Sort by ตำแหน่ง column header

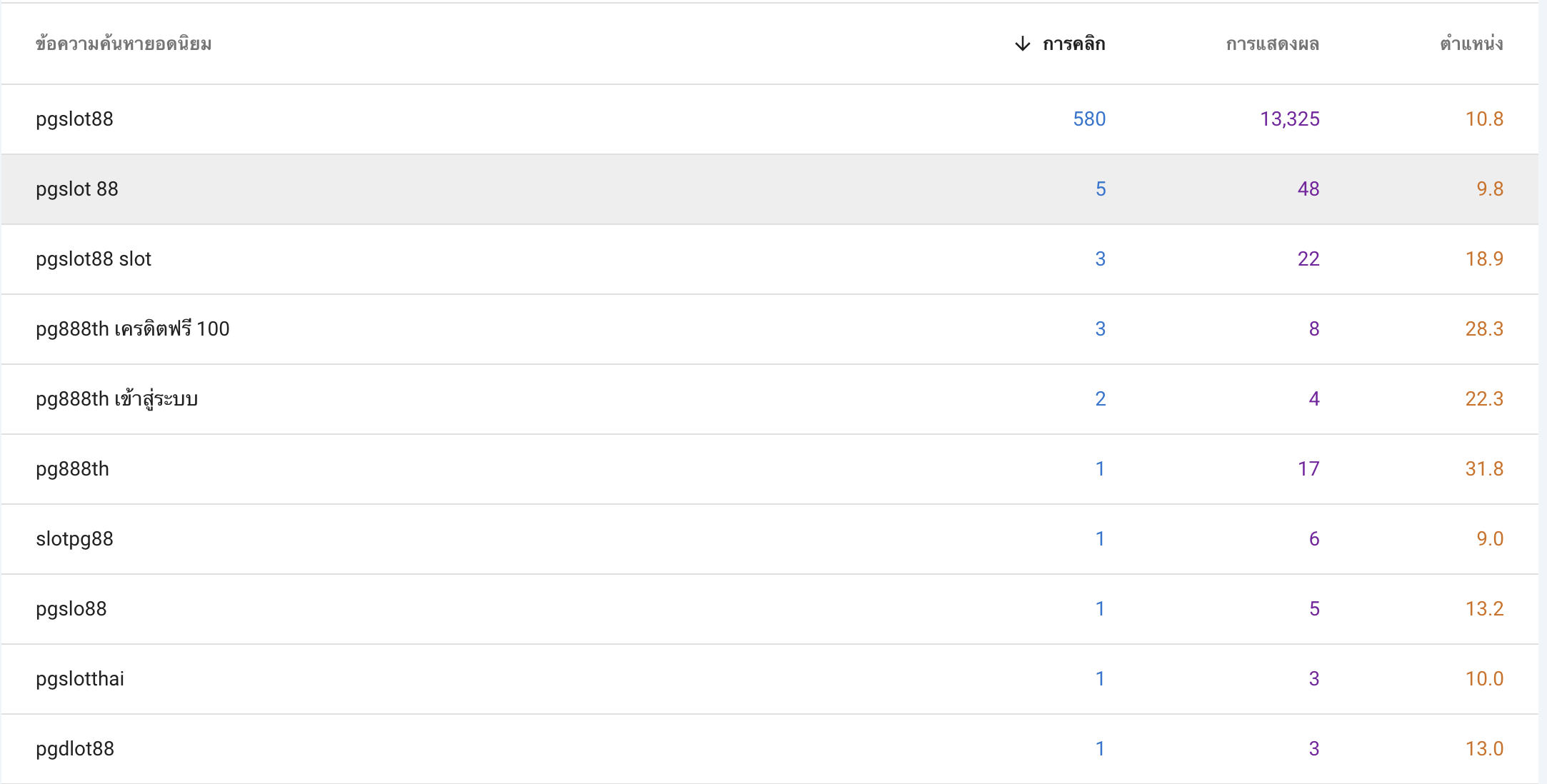tap(1471, 44)
